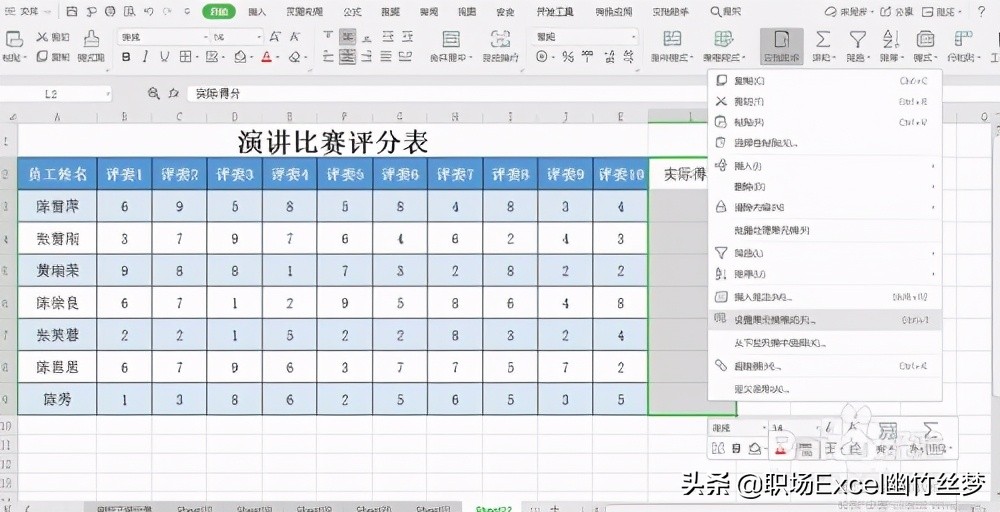
Task: Expand Filter submenu in context menu
Action: click(934, 253)
